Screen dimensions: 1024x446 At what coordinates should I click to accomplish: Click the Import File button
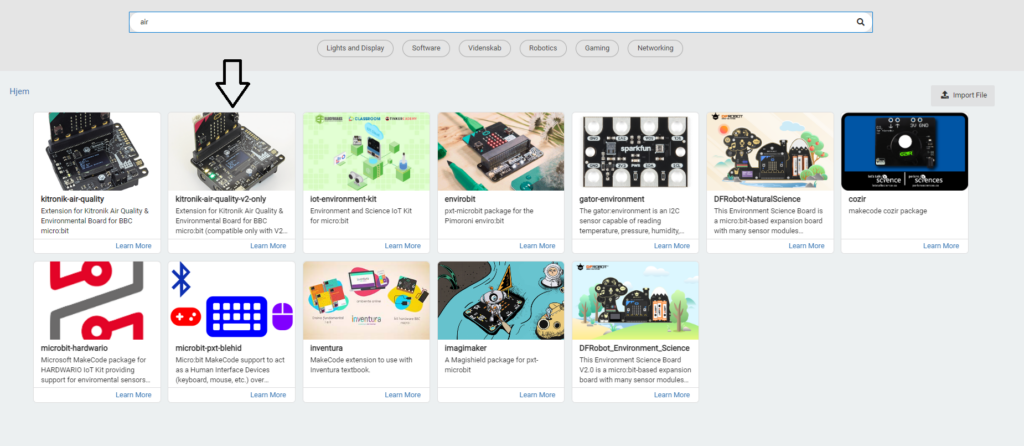click(963, 95)
